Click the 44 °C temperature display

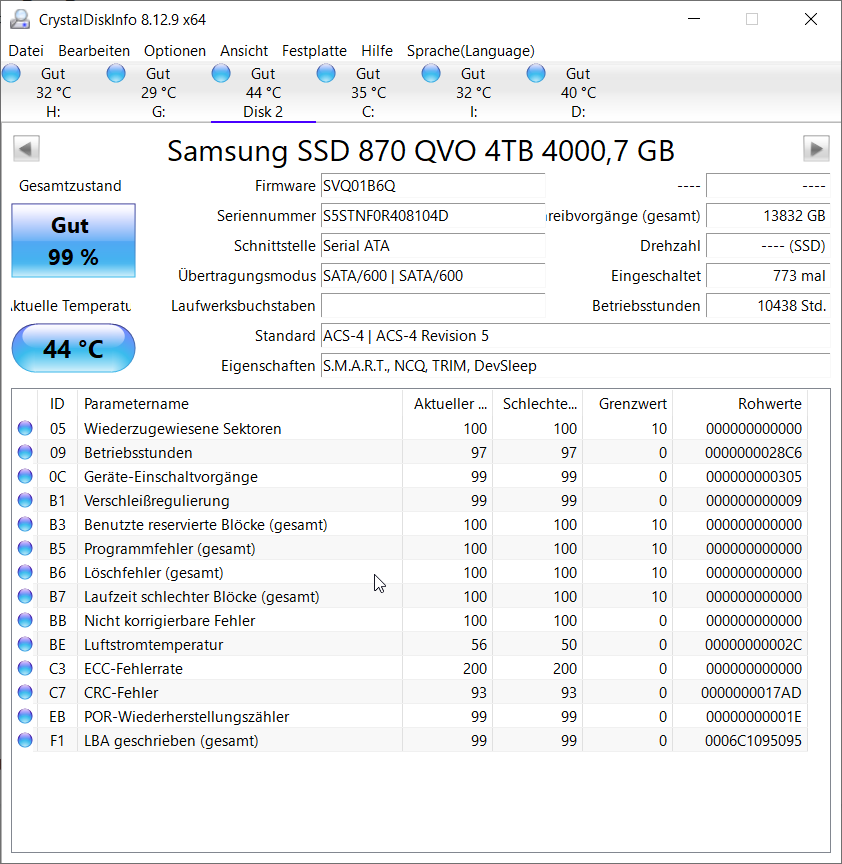(x=72, y=348)
